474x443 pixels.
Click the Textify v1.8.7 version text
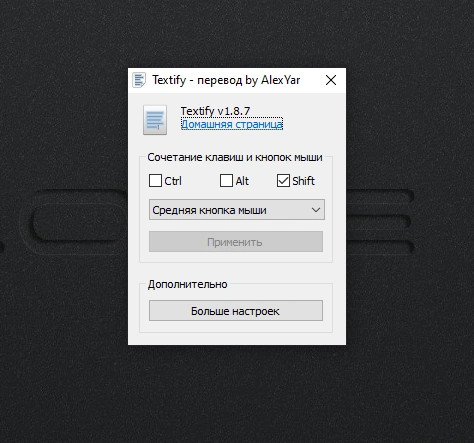[215, 111]
